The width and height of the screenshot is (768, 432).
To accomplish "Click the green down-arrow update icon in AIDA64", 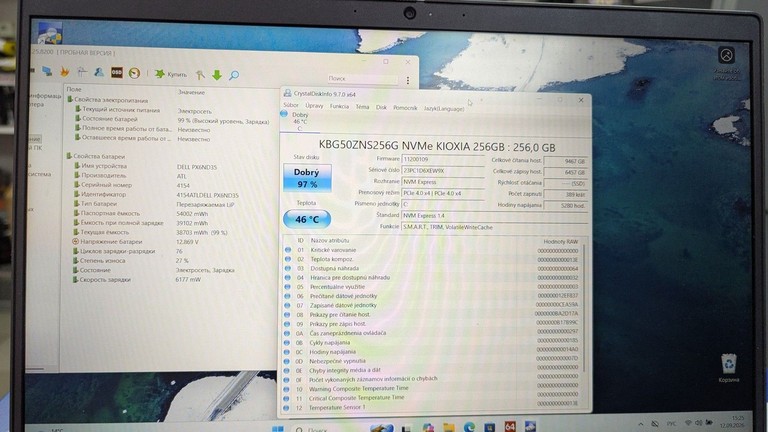I will pyautogui.click(x=217, y=75).
